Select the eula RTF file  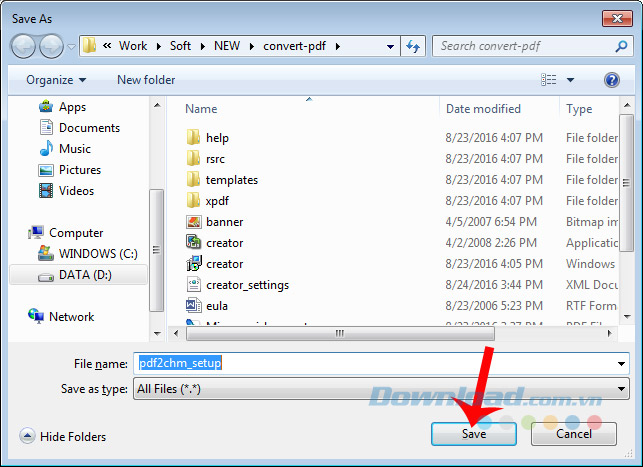pos(217,306)
